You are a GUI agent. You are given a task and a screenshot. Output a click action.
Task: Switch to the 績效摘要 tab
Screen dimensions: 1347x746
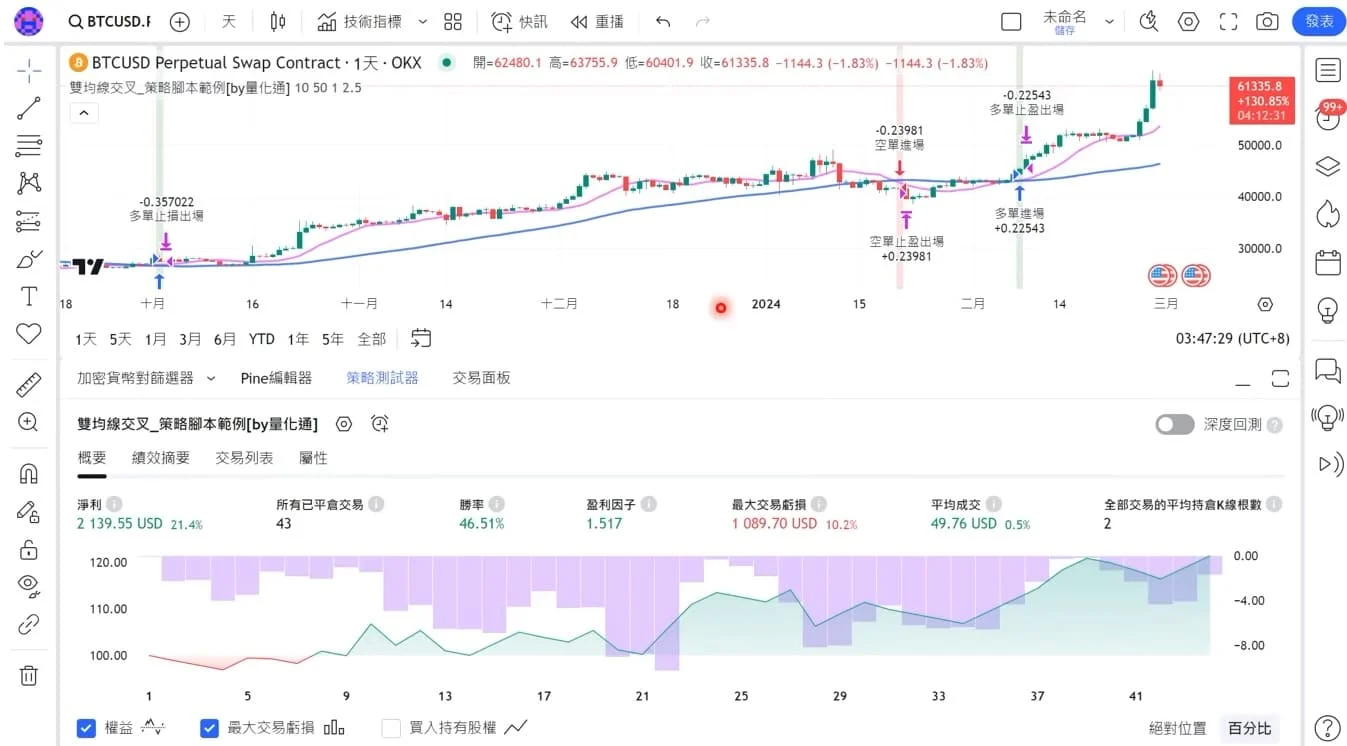click(160, 458)
